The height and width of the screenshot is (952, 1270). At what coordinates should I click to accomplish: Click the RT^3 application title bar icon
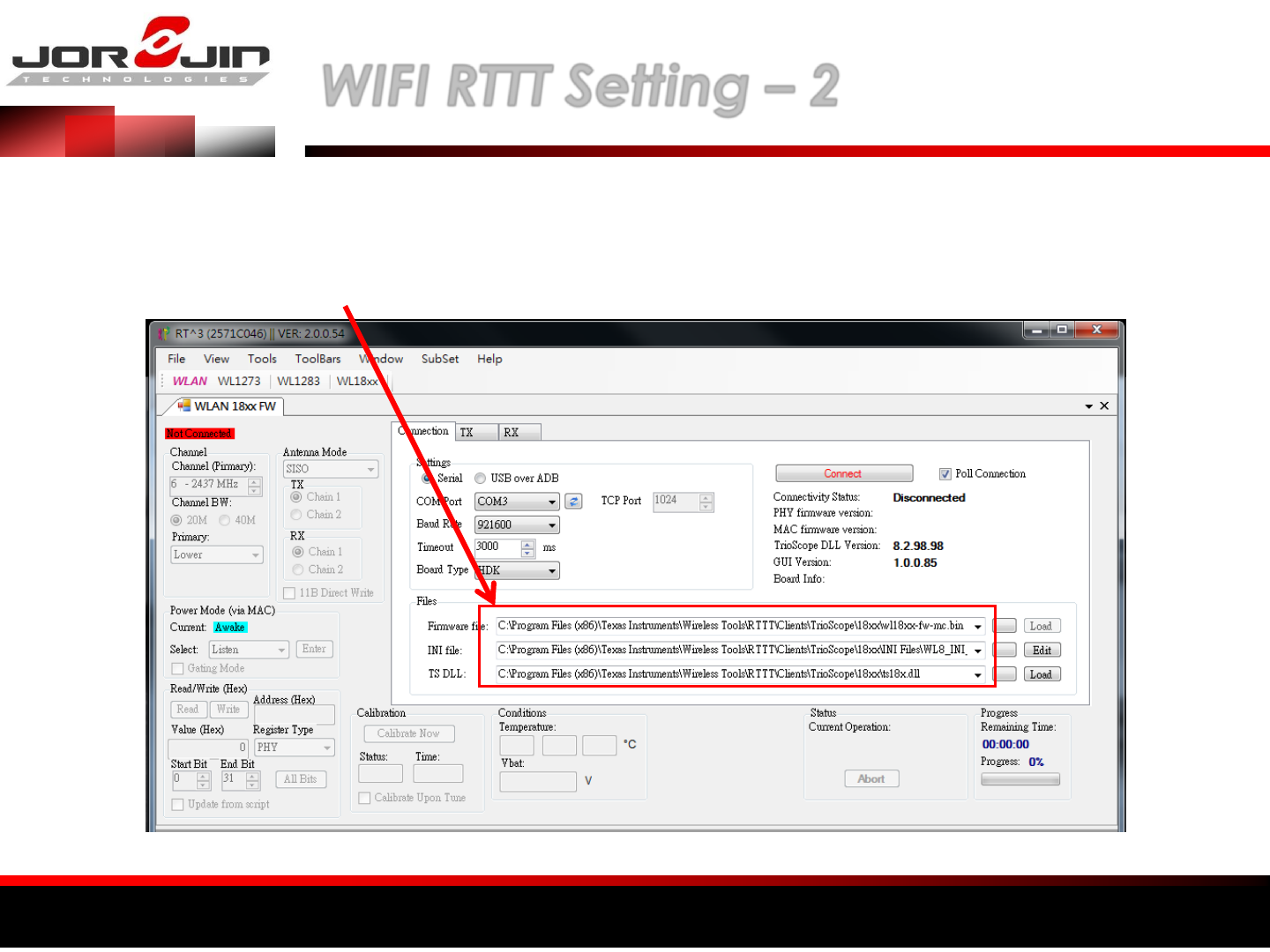coord(164,333)
